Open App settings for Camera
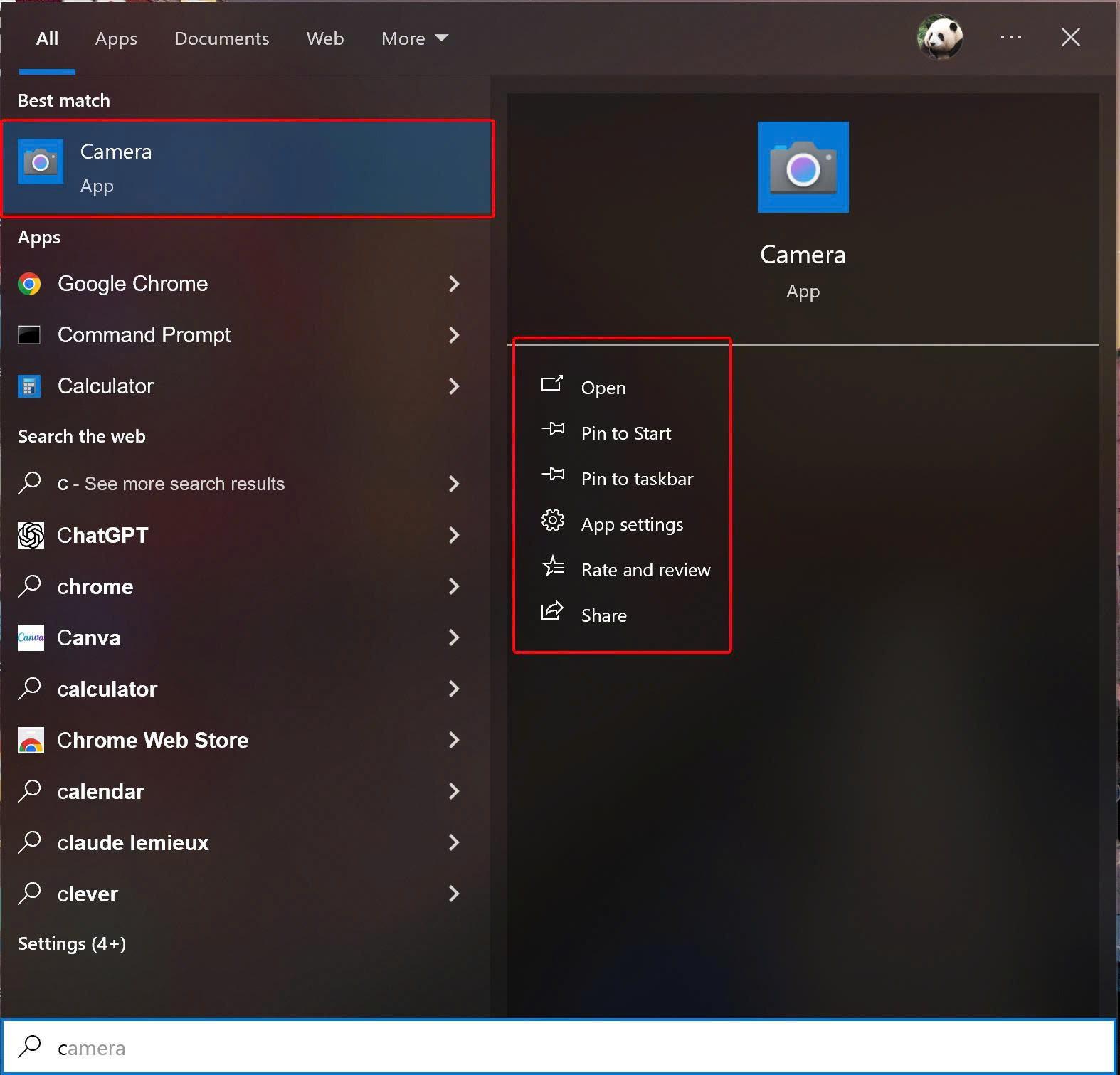This screenshot has width=1120, height=1075. (x=632, y=525)
